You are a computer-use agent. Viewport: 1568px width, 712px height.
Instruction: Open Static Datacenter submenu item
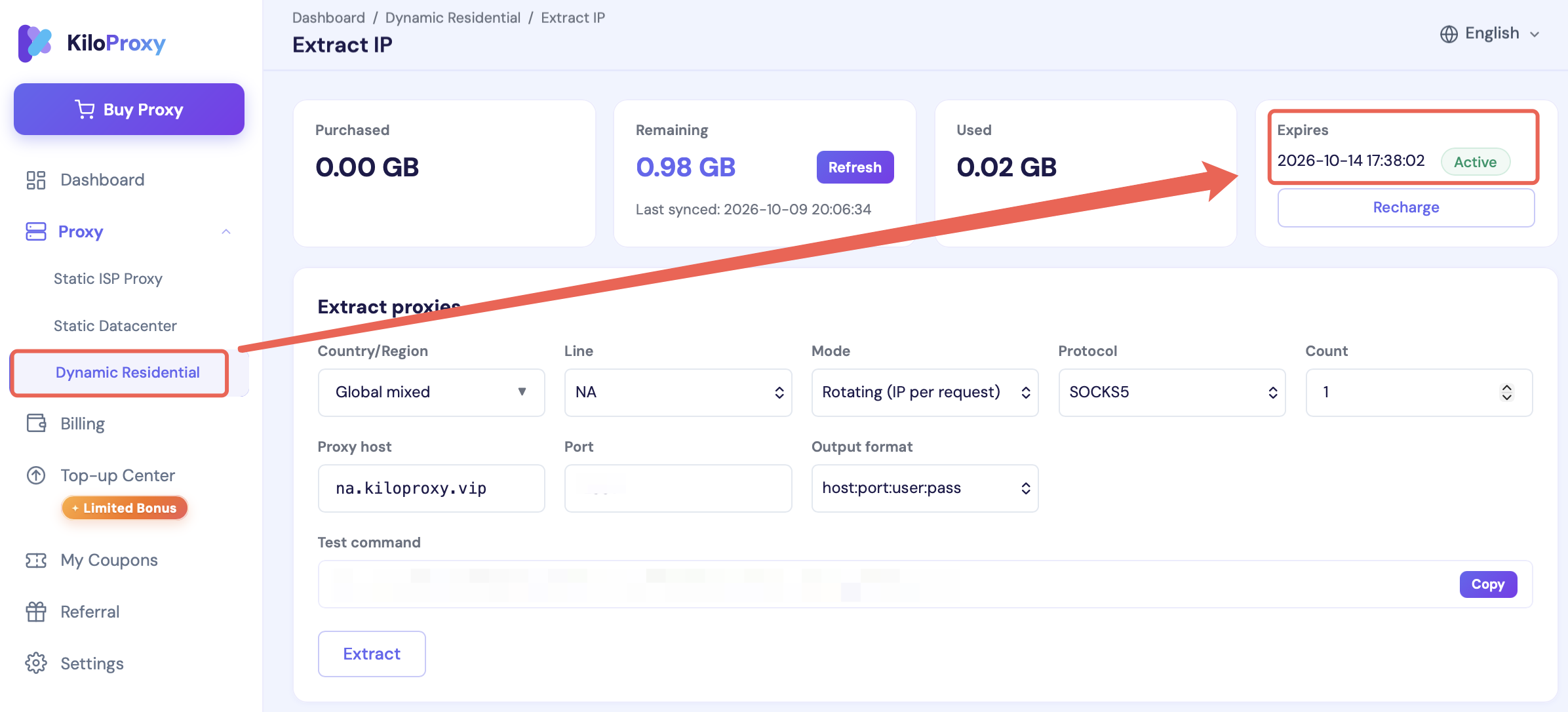click(115, 326)
